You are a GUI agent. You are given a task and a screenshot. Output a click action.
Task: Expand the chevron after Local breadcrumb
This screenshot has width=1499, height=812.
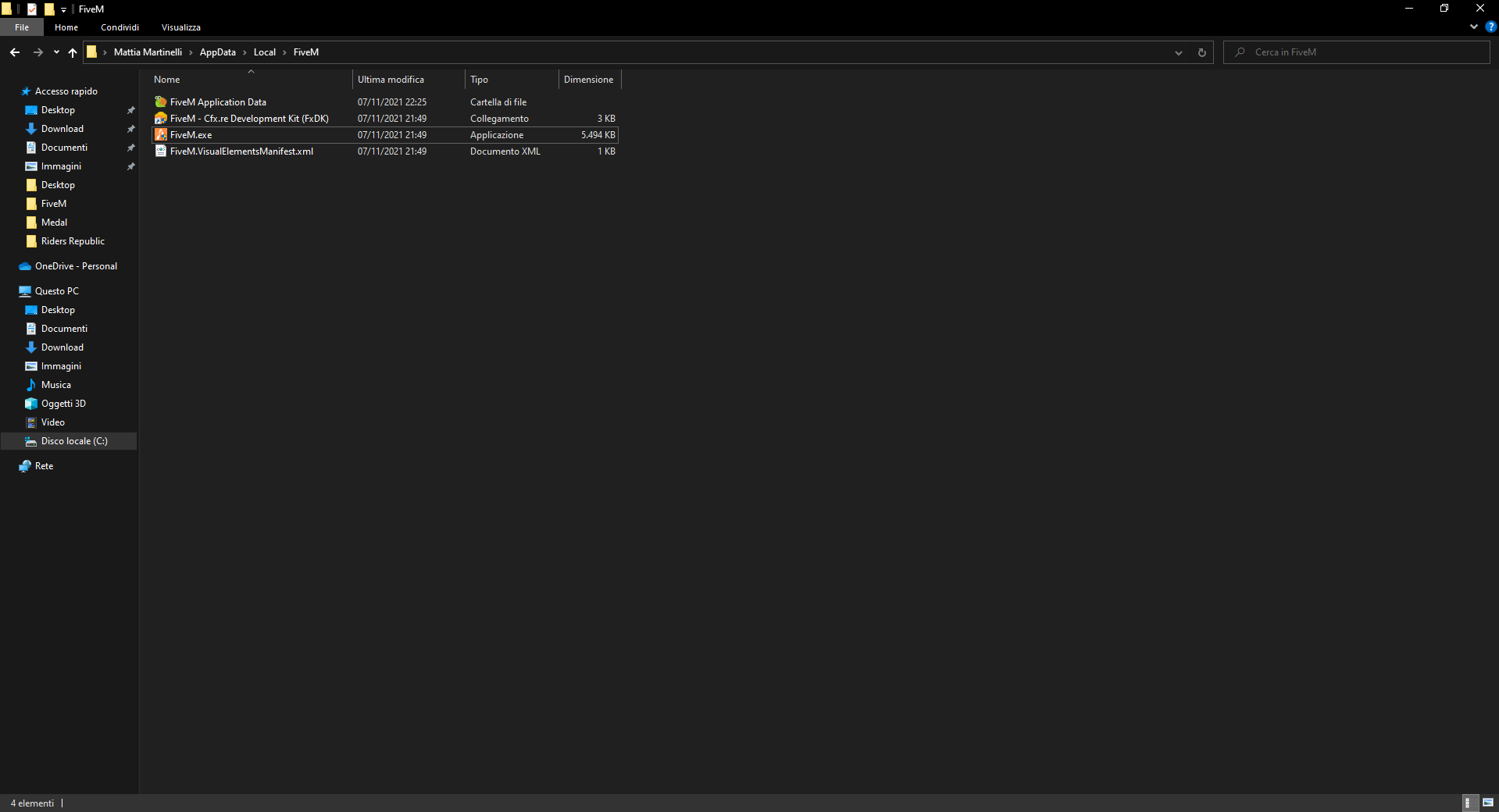[284, 52]
